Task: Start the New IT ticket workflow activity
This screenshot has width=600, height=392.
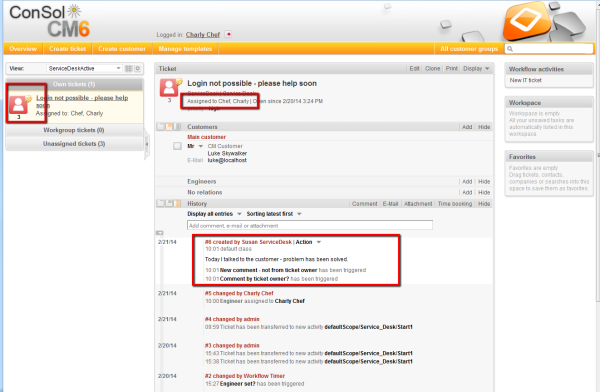Action: click(525, 80)
